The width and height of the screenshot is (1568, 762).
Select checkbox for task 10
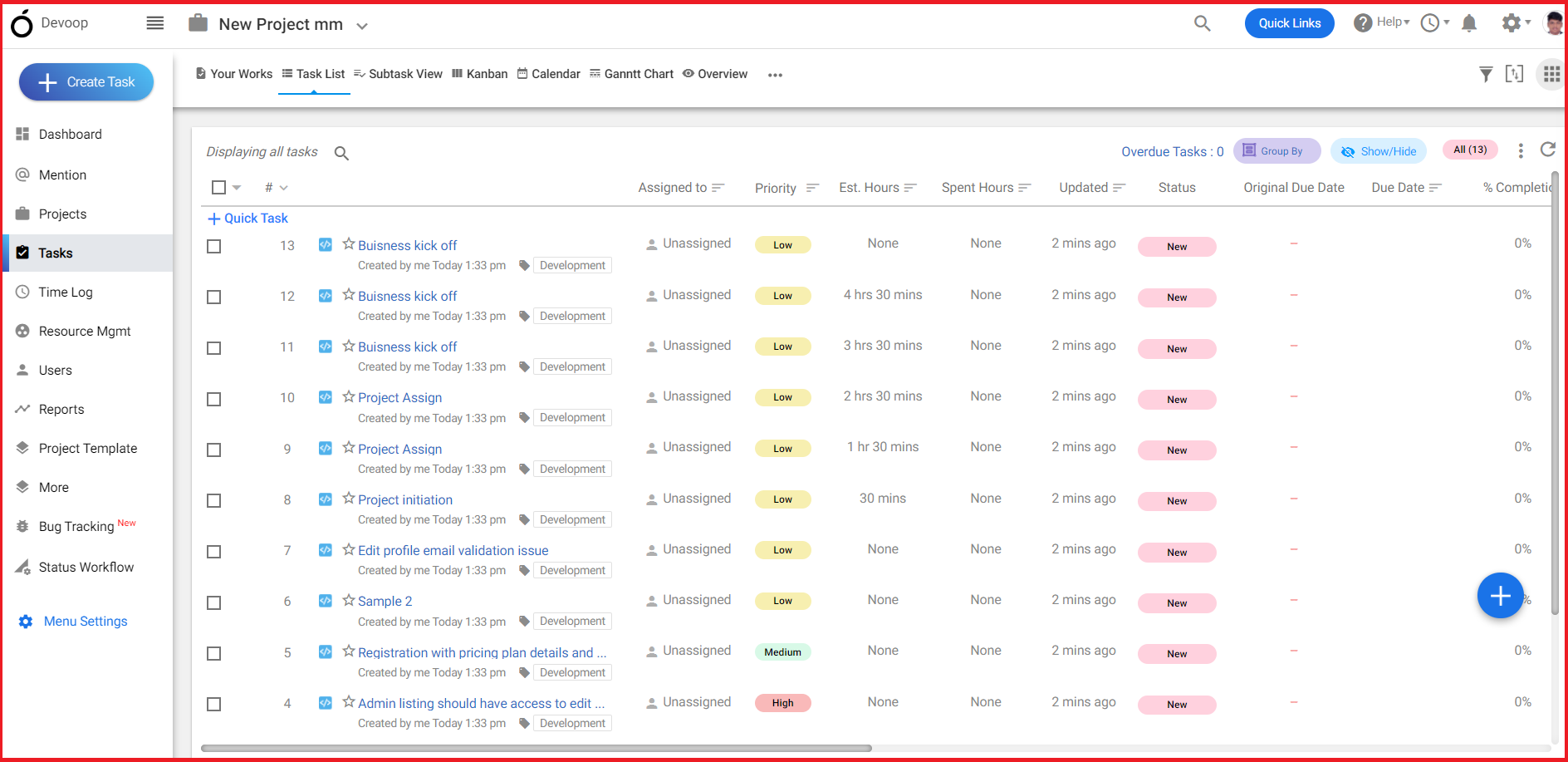coord(213,400)
